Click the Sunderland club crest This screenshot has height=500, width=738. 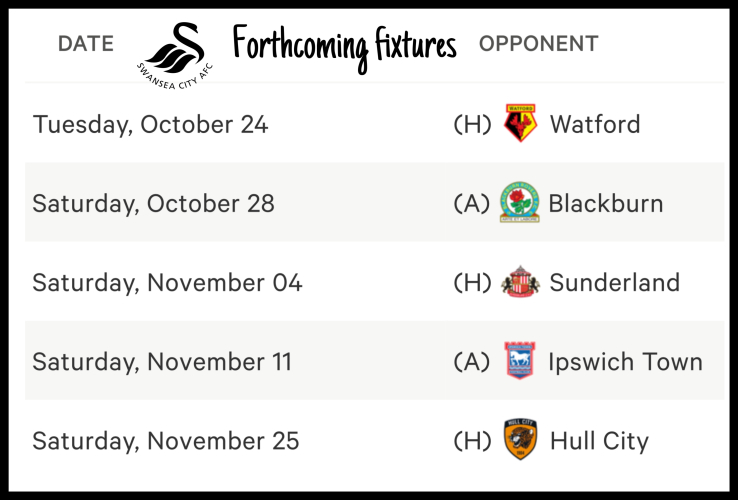pyautogui.click(x=520, y=282)
